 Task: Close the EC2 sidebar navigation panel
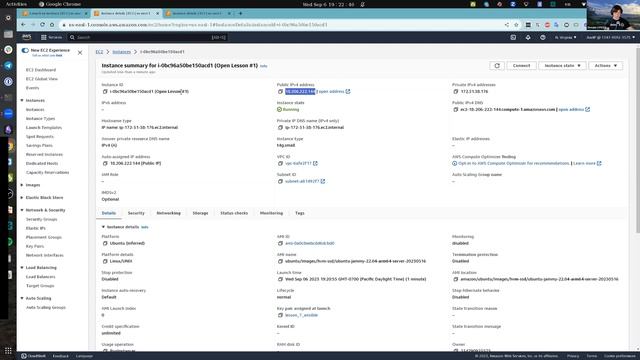pos(80,53)
